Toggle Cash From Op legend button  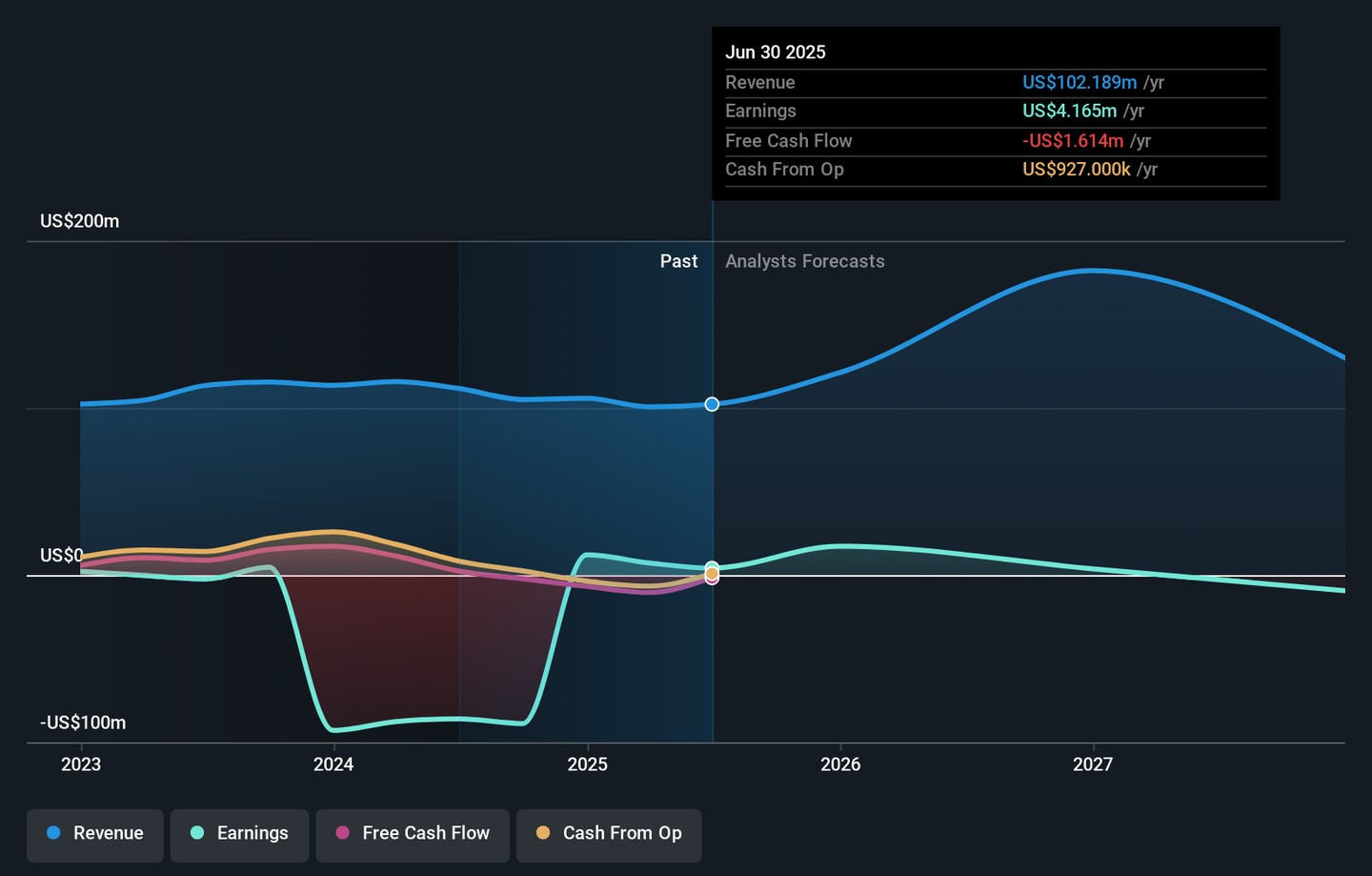coord(609,834)
